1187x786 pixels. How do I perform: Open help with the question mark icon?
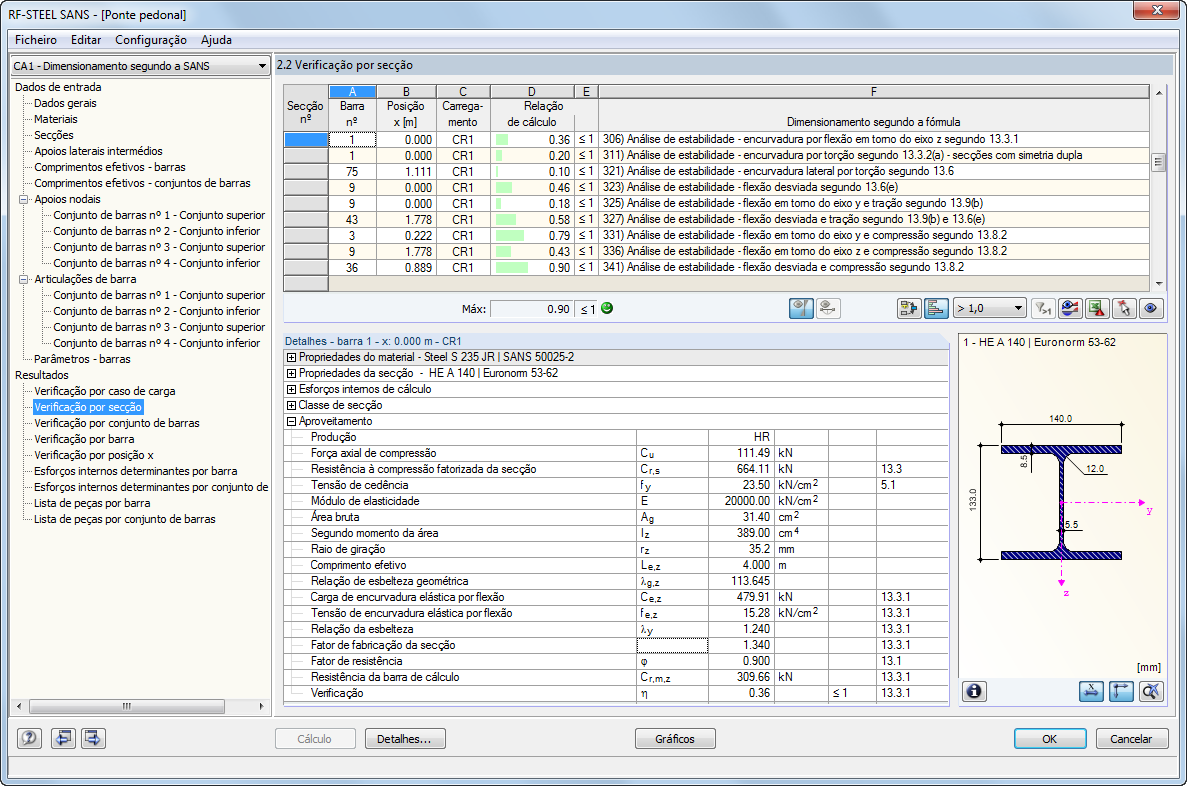click(x=29, y=738)
